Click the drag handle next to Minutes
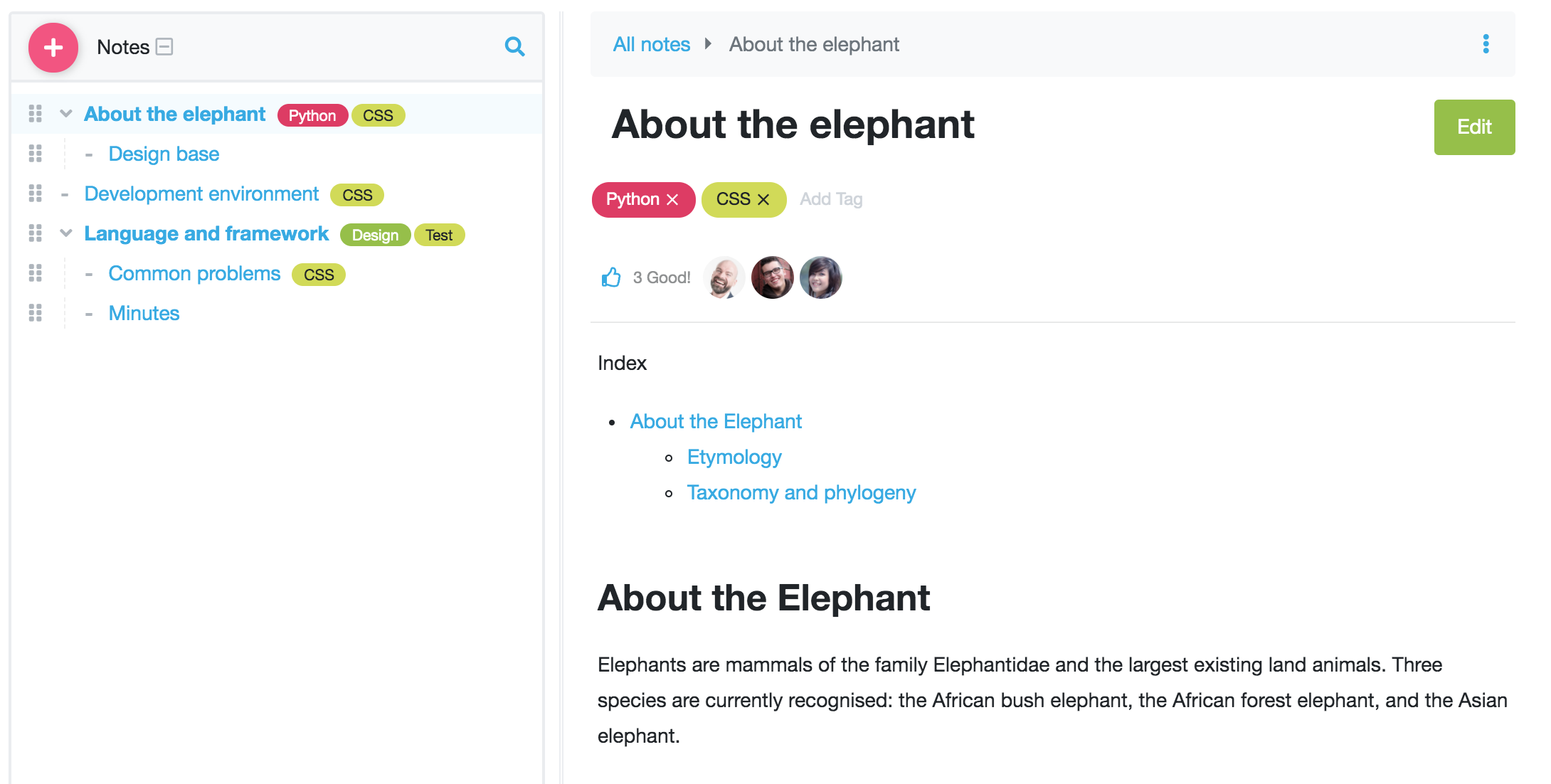The width and height of the screenshot is (1551, 784). point(35,313)
